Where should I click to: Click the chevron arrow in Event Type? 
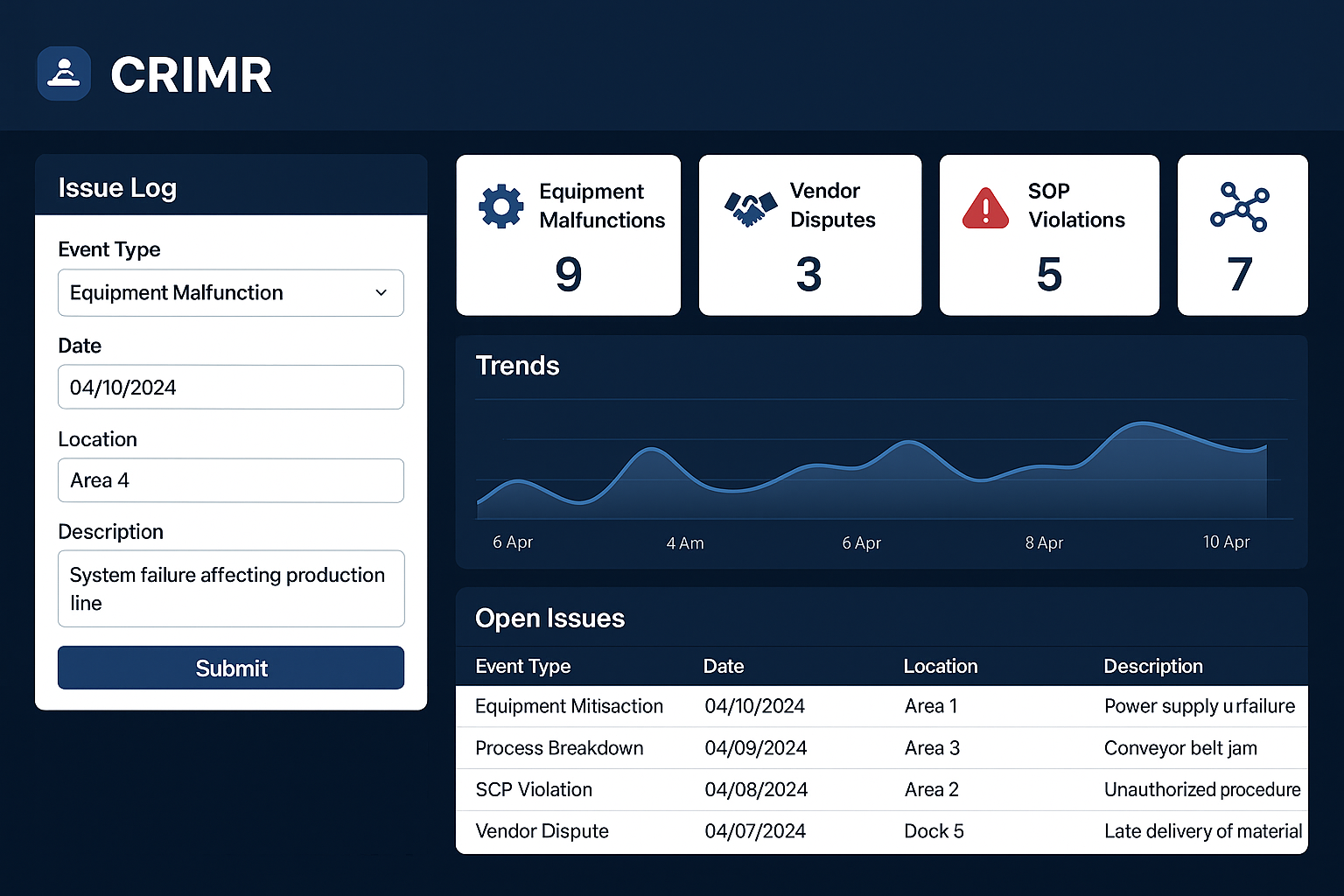pyautogui.click(x=381, y=293)
